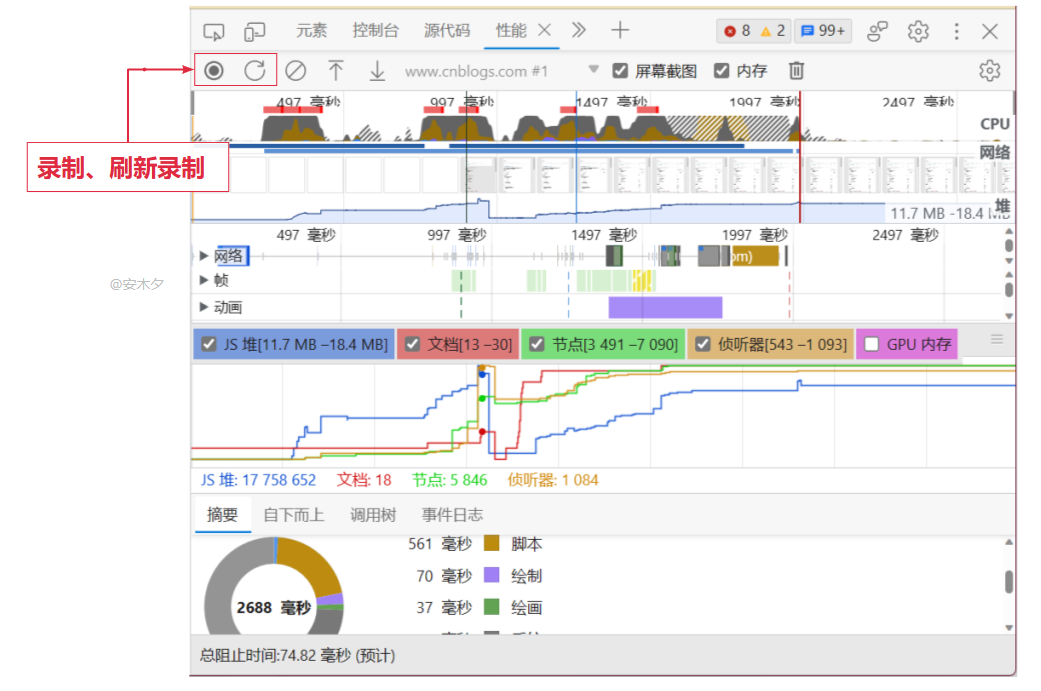Select the inspect element picker icon
This screenshot has height=691, width=1041.
(213, 31)
